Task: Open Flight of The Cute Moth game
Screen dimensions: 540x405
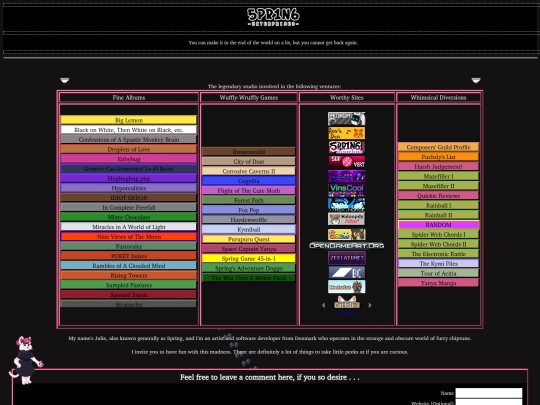Action: (x=249, y=190)
